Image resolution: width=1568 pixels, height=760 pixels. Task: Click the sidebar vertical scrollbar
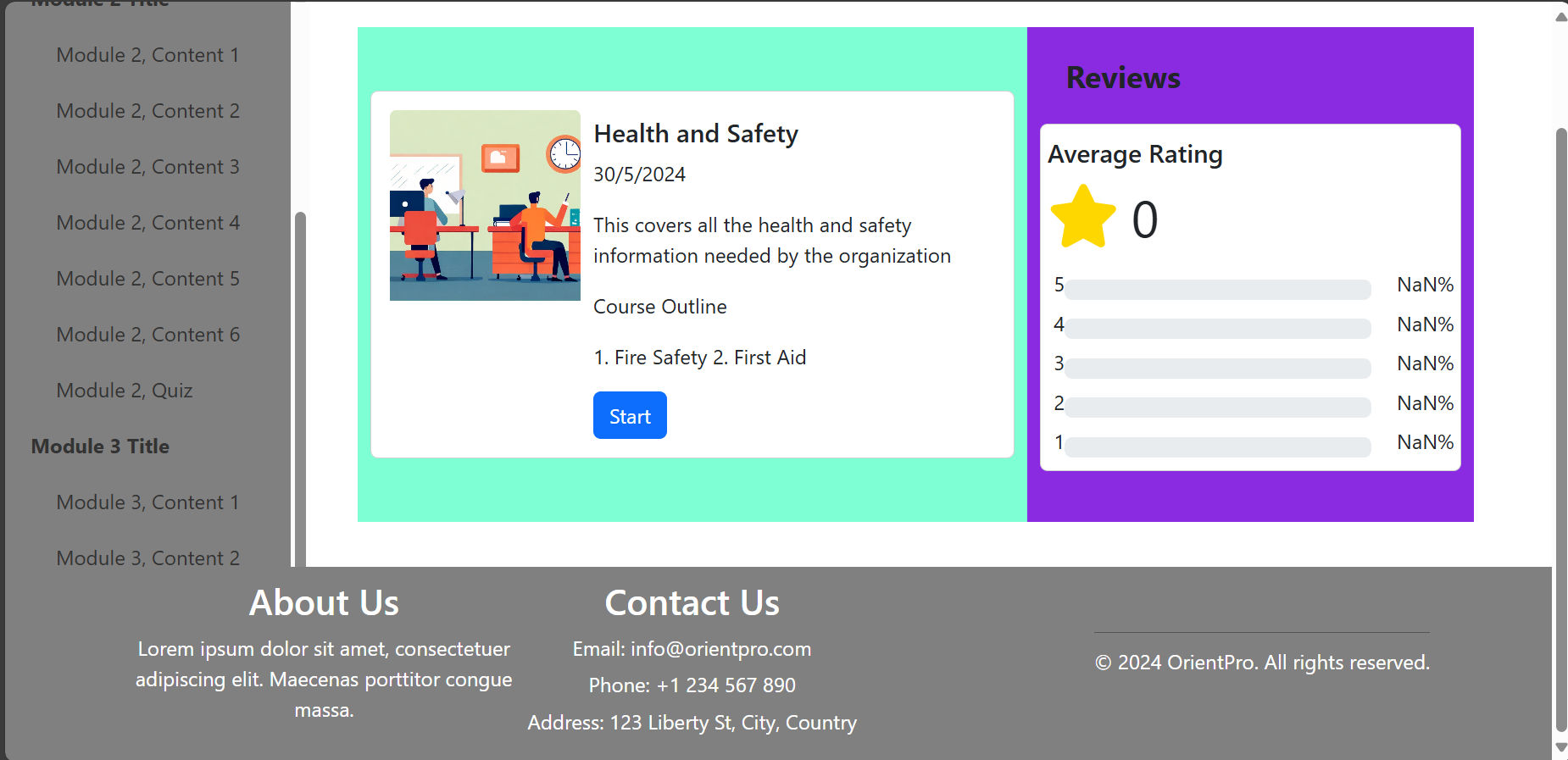pyautogui.click(x=300, y=390)
